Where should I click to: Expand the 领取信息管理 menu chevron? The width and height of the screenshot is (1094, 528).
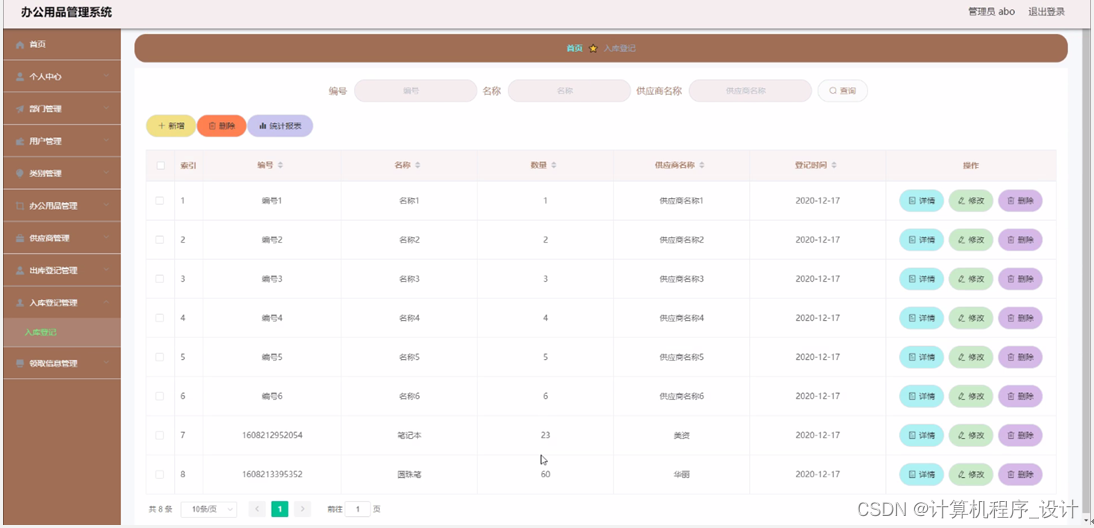pyautogui.click(x=106, y=363)
